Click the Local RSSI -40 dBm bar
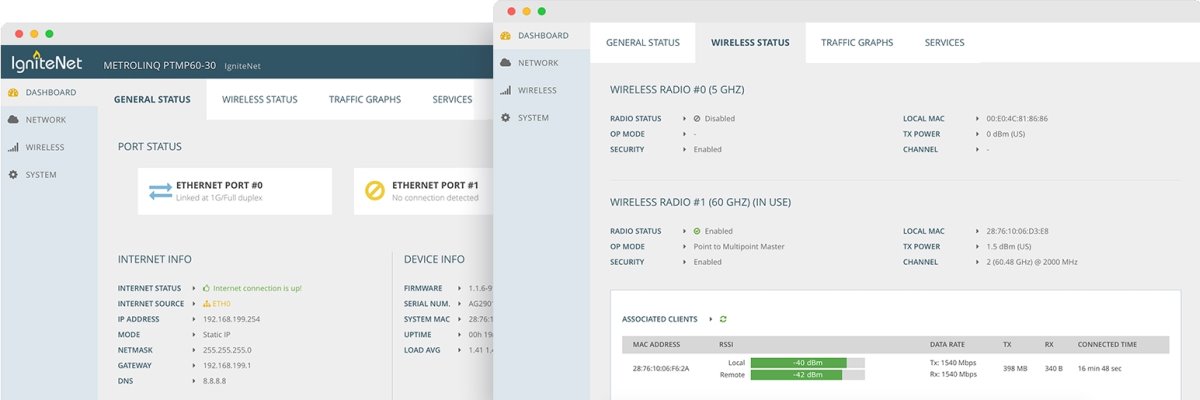This screenshot has height=400, width=1200. tap(798, 362)
